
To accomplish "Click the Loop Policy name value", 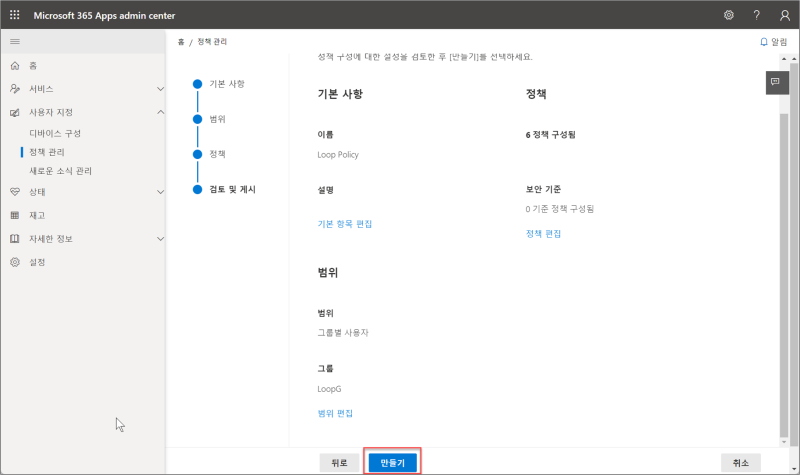I will 338,155.
